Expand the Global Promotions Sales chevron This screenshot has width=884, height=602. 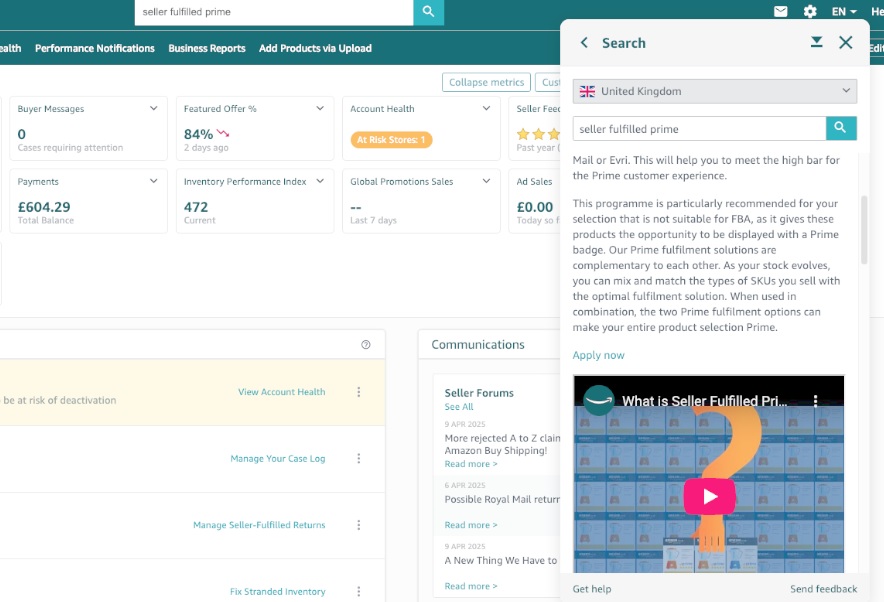pyautogui.click(x=486, y=181)
